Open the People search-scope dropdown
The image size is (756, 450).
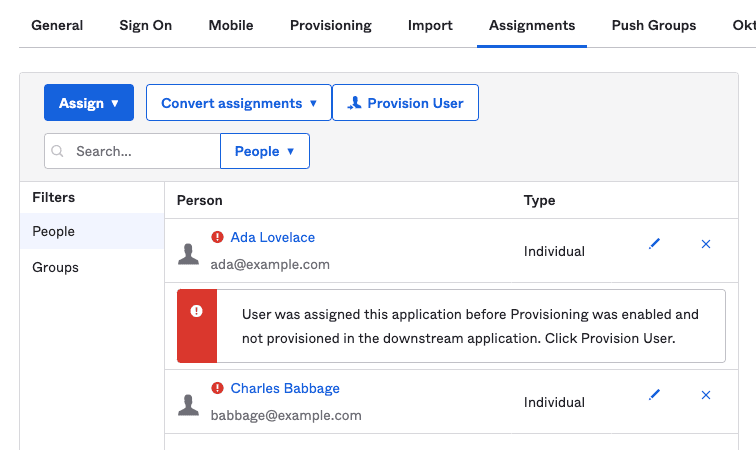[265, 151]
